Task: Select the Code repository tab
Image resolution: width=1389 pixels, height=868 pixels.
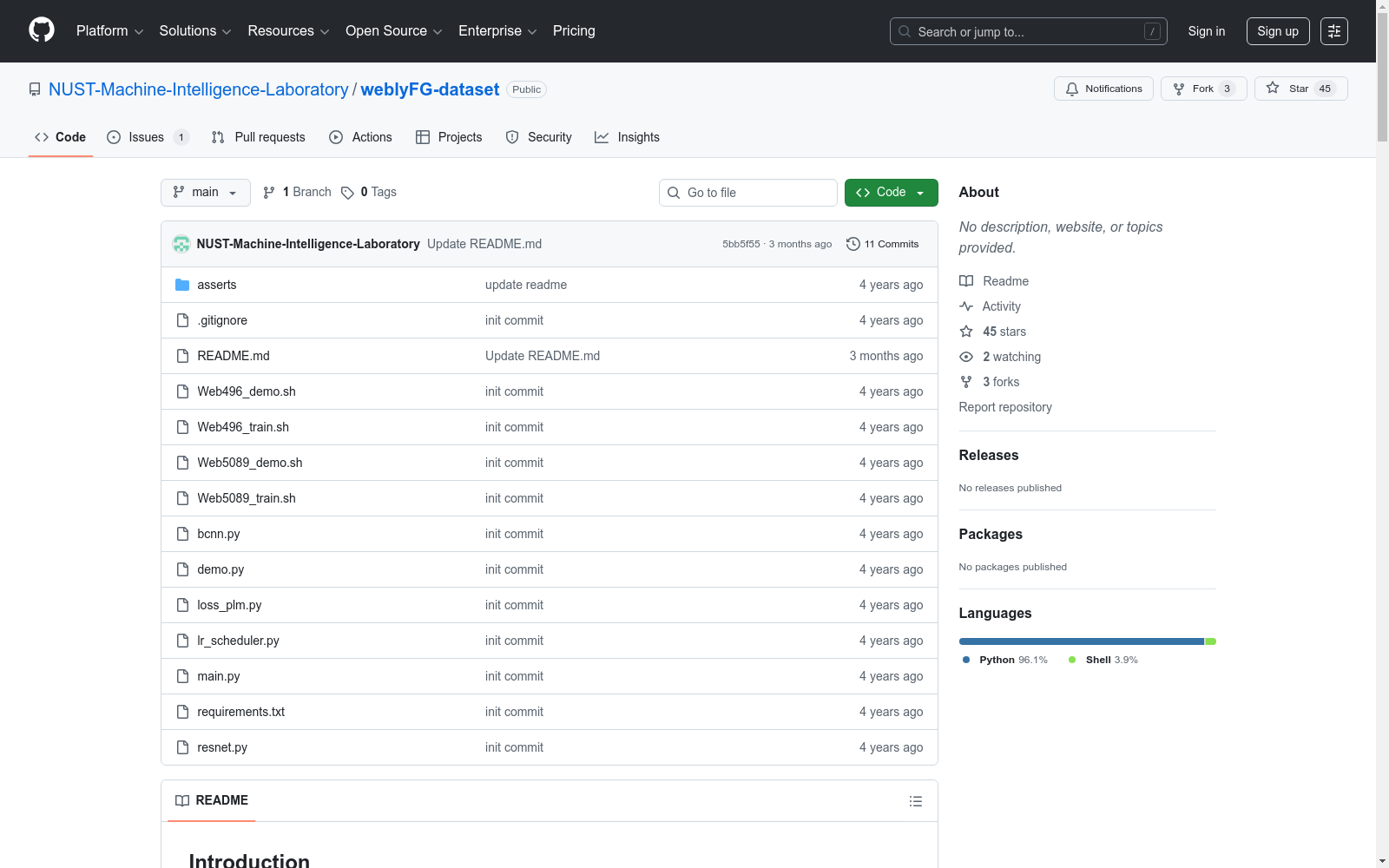Action: pyautogui.click(x=60, y=137)
